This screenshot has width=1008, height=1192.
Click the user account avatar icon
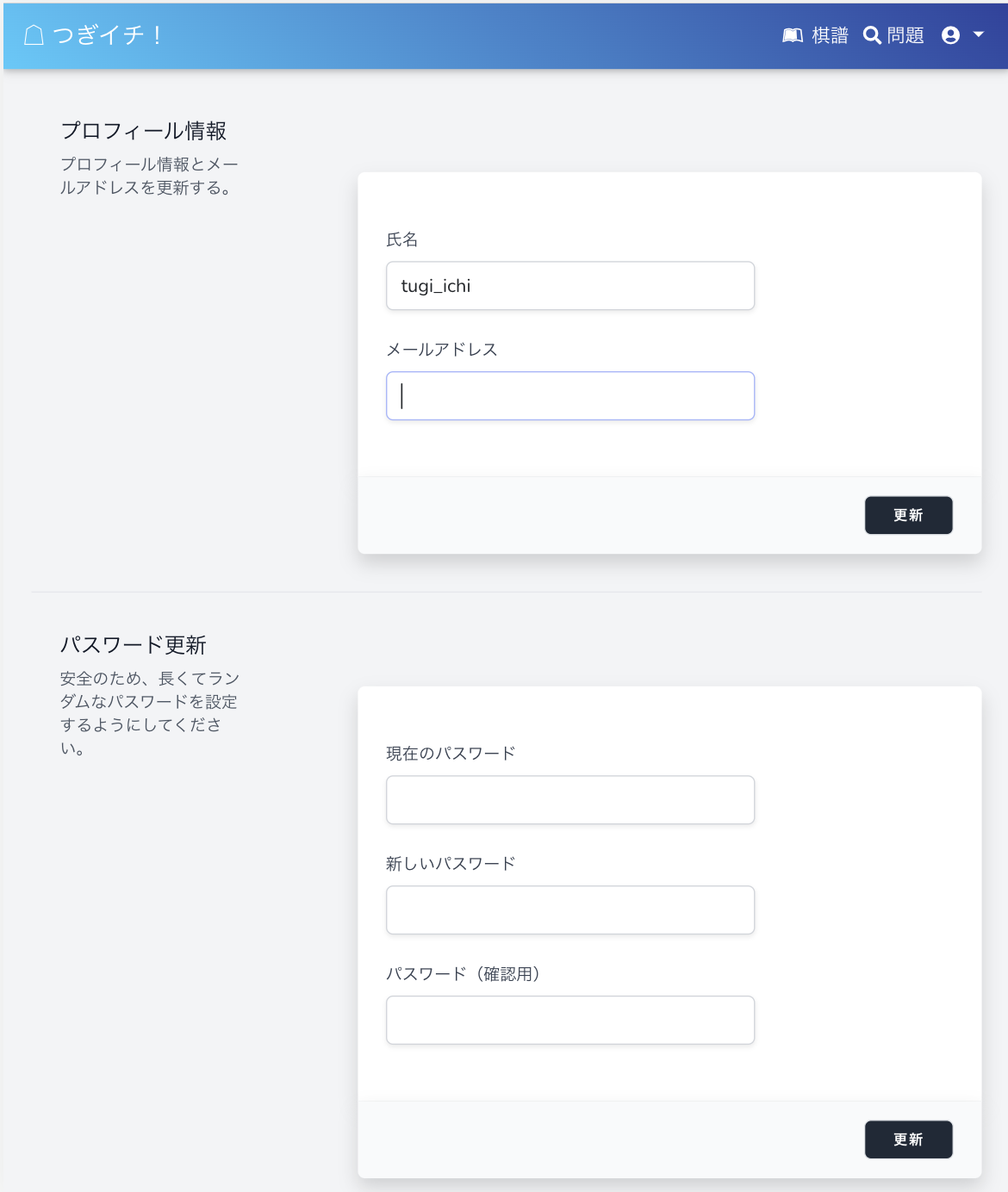951,35
